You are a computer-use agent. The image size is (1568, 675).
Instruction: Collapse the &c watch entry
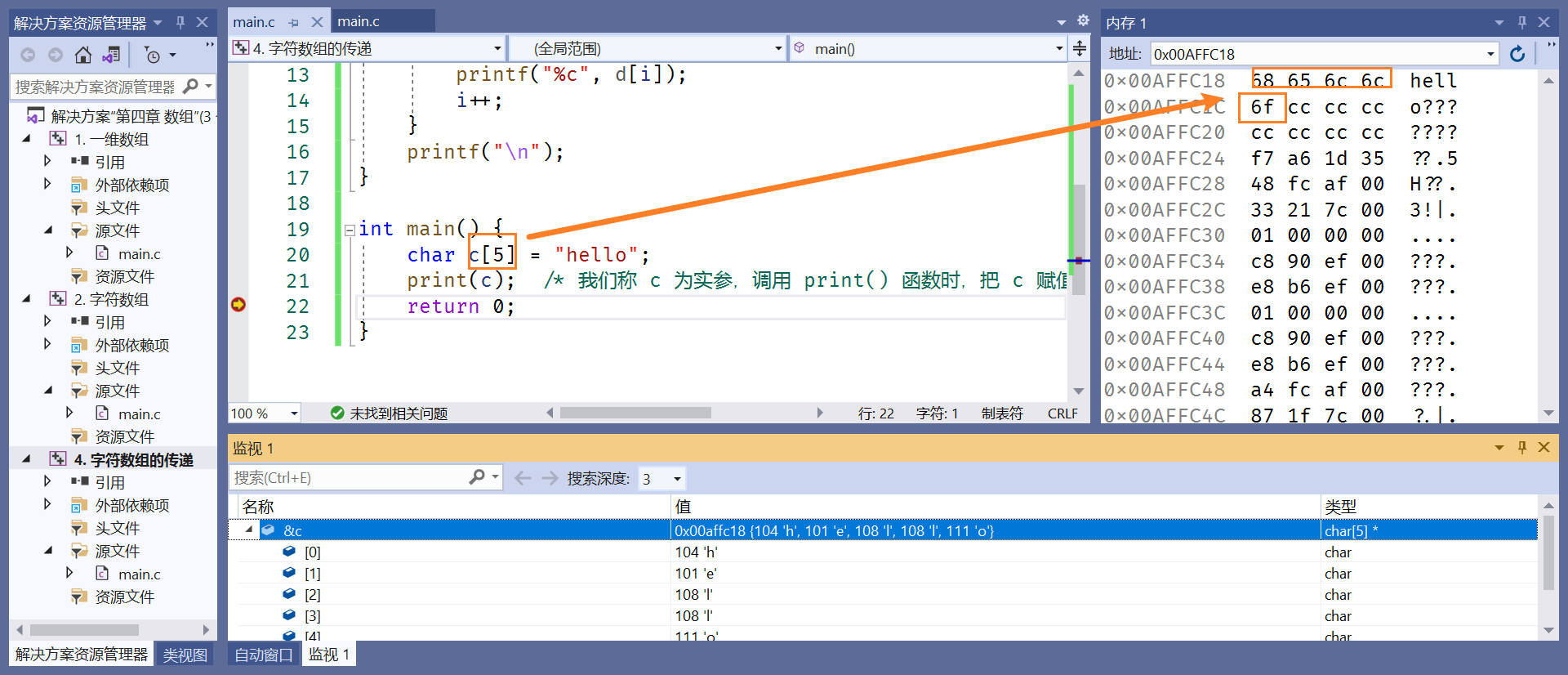coord(249,530)
